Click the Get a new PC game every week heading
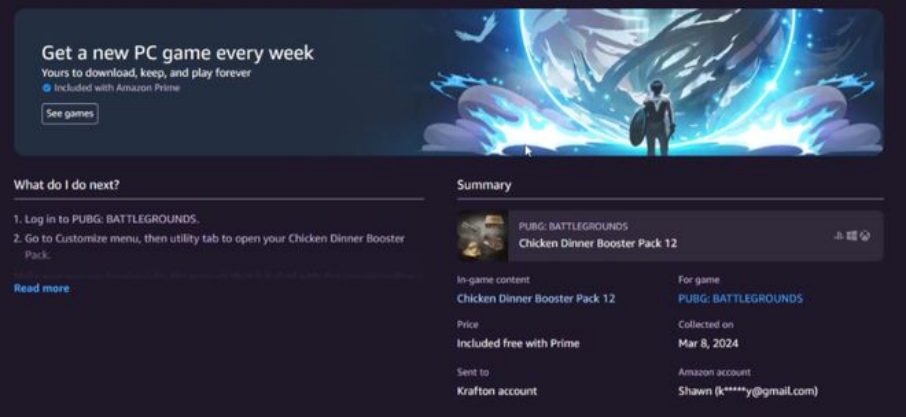This screenshot has height=417, width=906. pyautogui.click(x=177, y=53)
